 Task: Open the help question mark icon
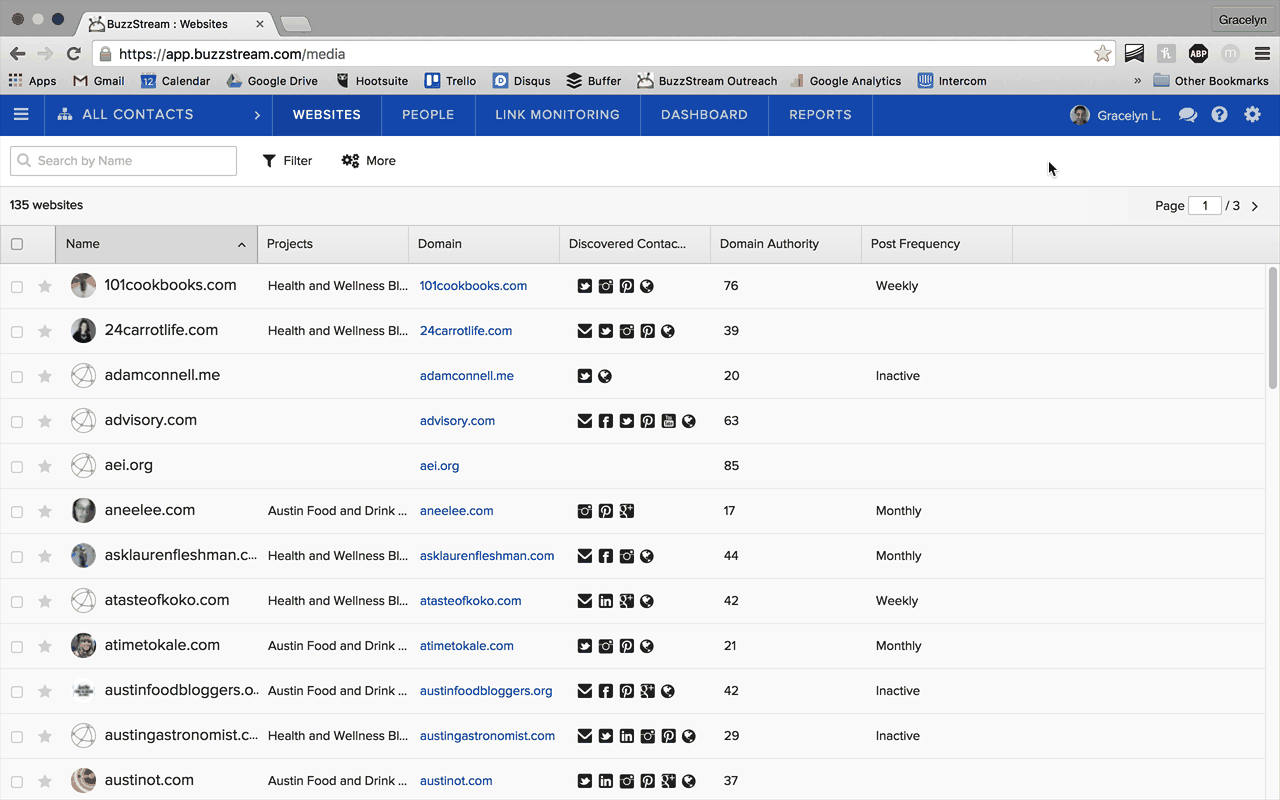pyautogui.click(x=1219, y=115)
